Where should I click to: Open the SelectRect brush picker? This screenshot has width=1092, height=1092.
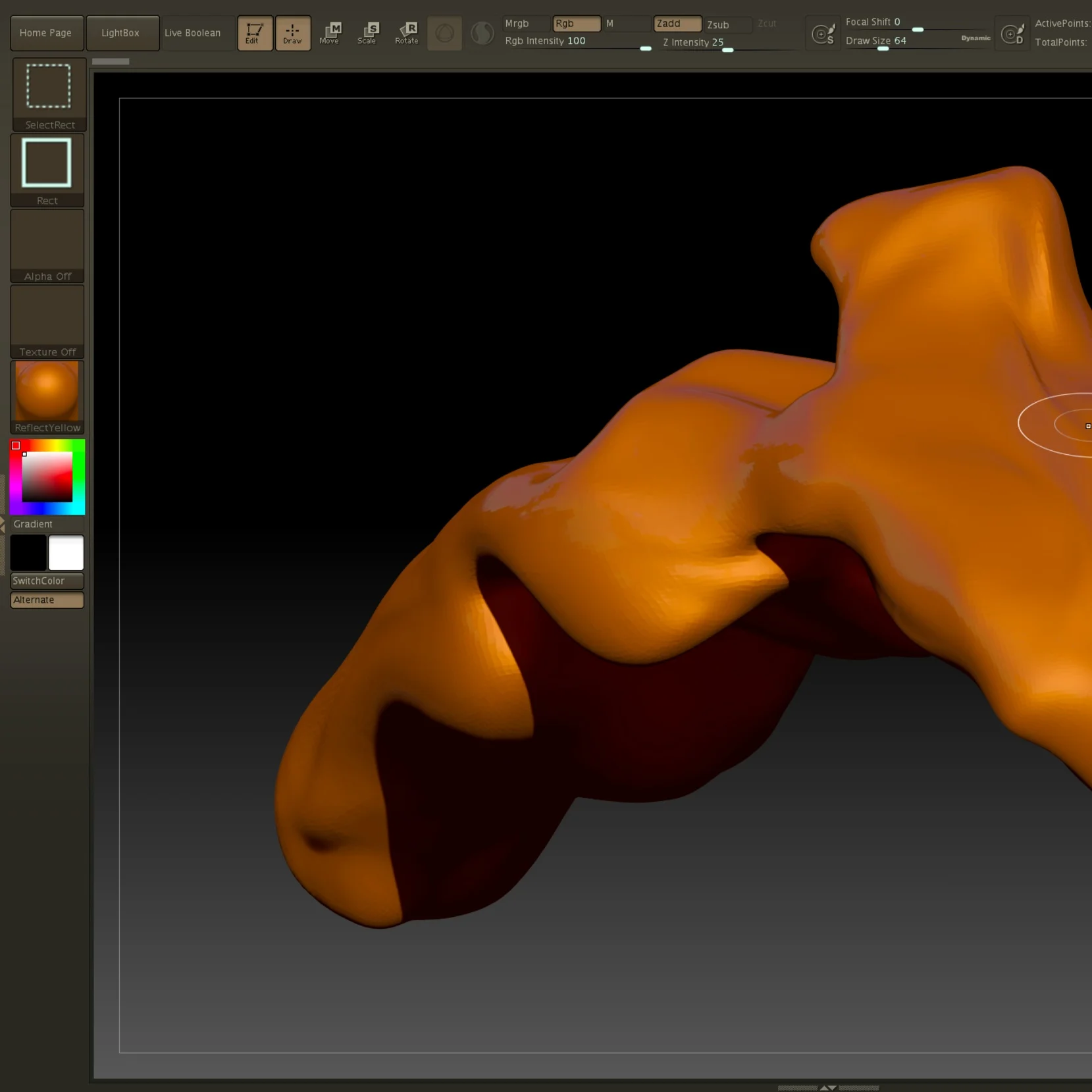[49, 94]
